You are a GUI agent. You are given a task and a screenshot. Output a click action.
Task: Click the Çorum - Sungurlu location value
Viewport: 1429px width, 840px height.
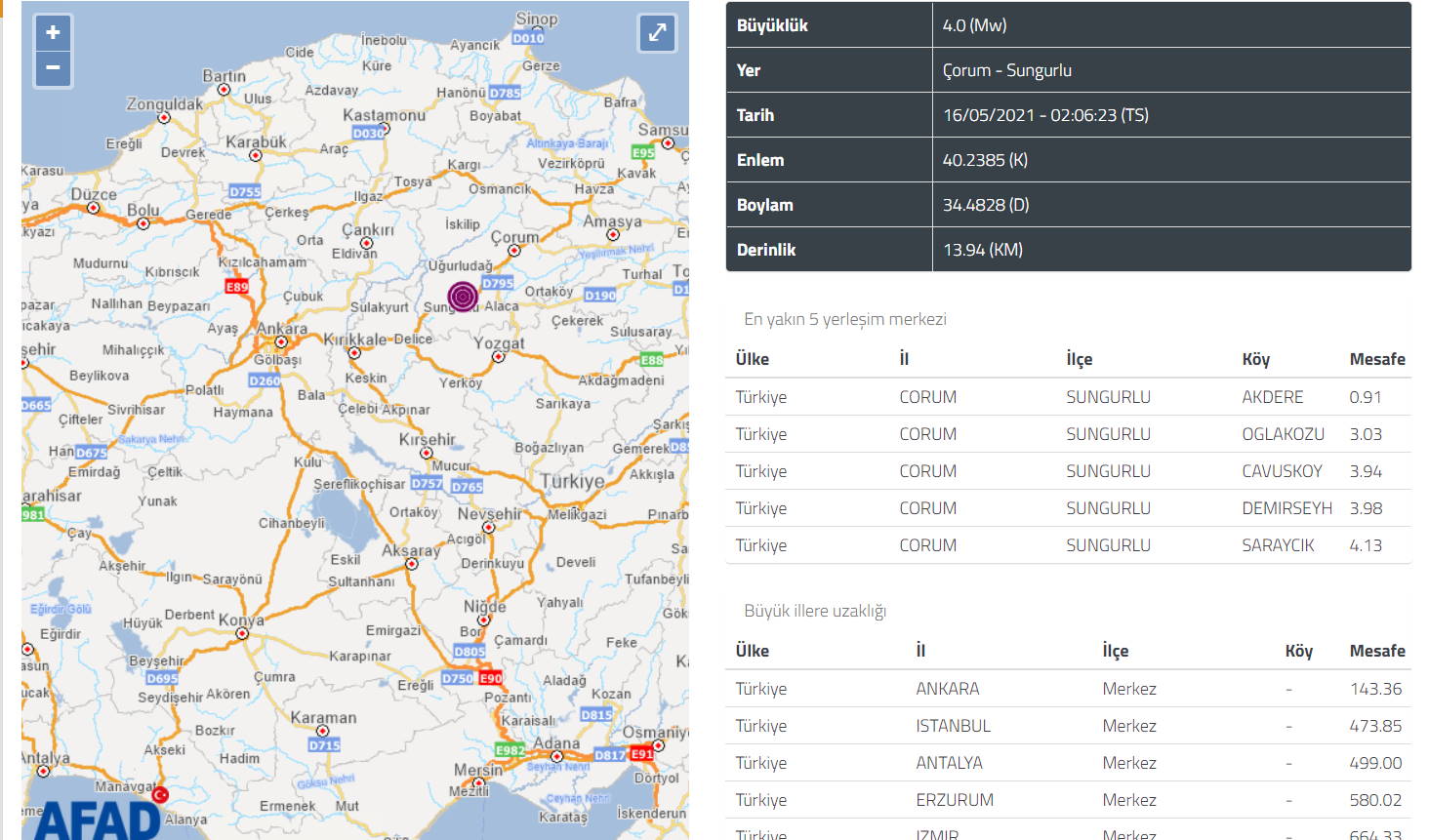tap(1006, 70)
